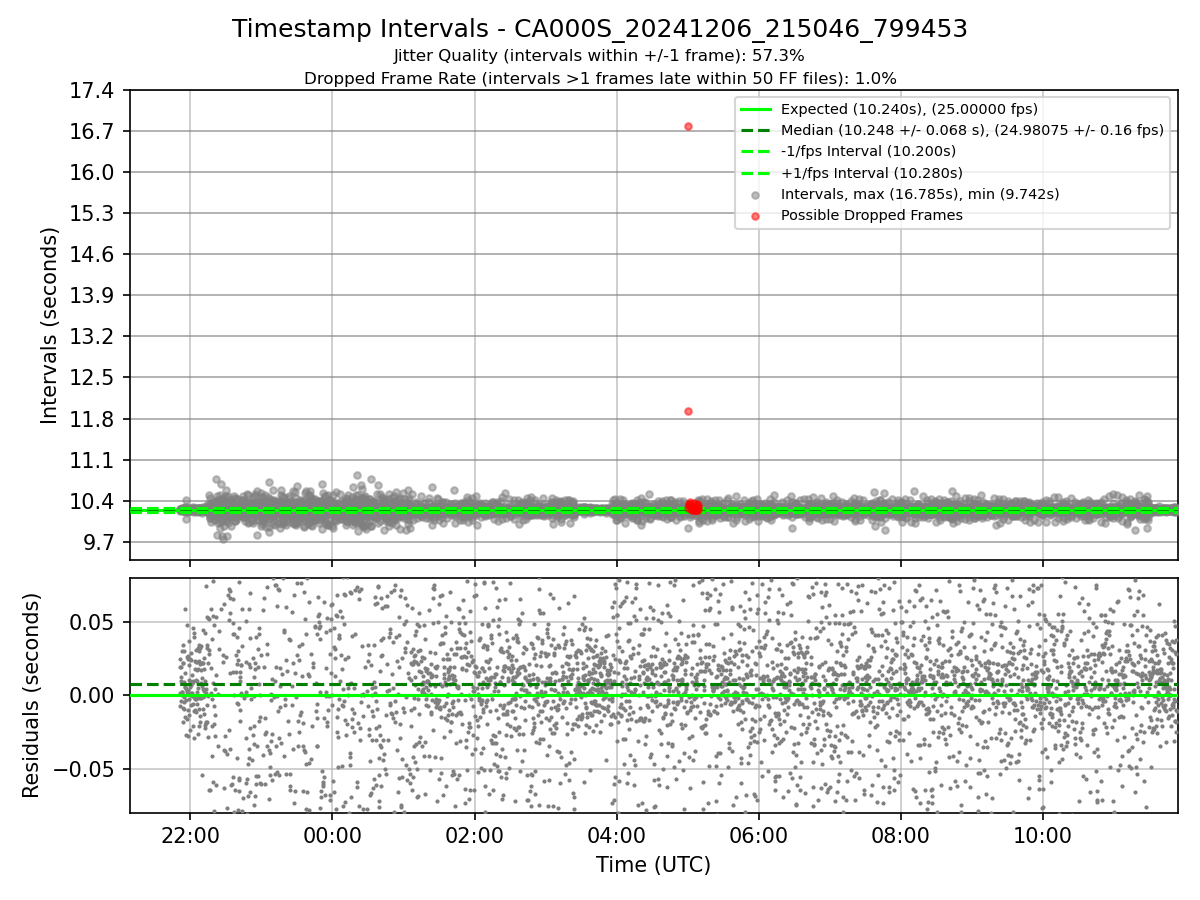
Task: Click the 02:00 time tick label
Action: 474,834
